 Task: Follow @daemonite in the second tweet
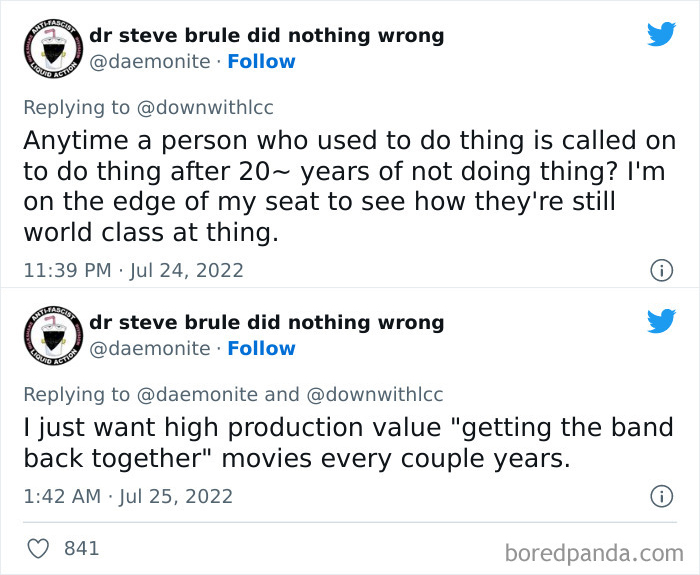tap(261, 349)
